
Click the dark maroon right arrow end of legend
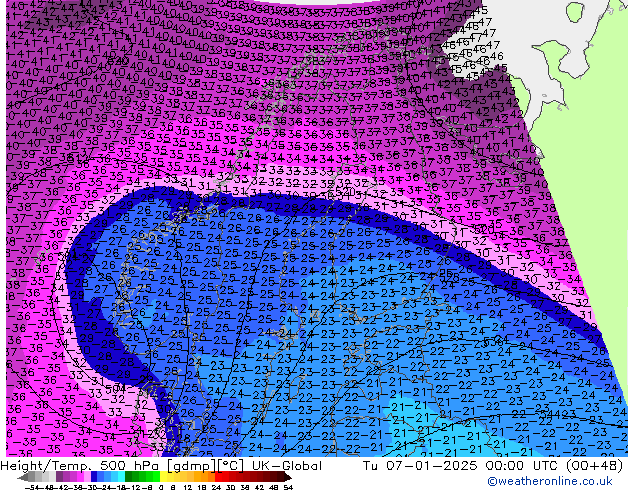287,477
